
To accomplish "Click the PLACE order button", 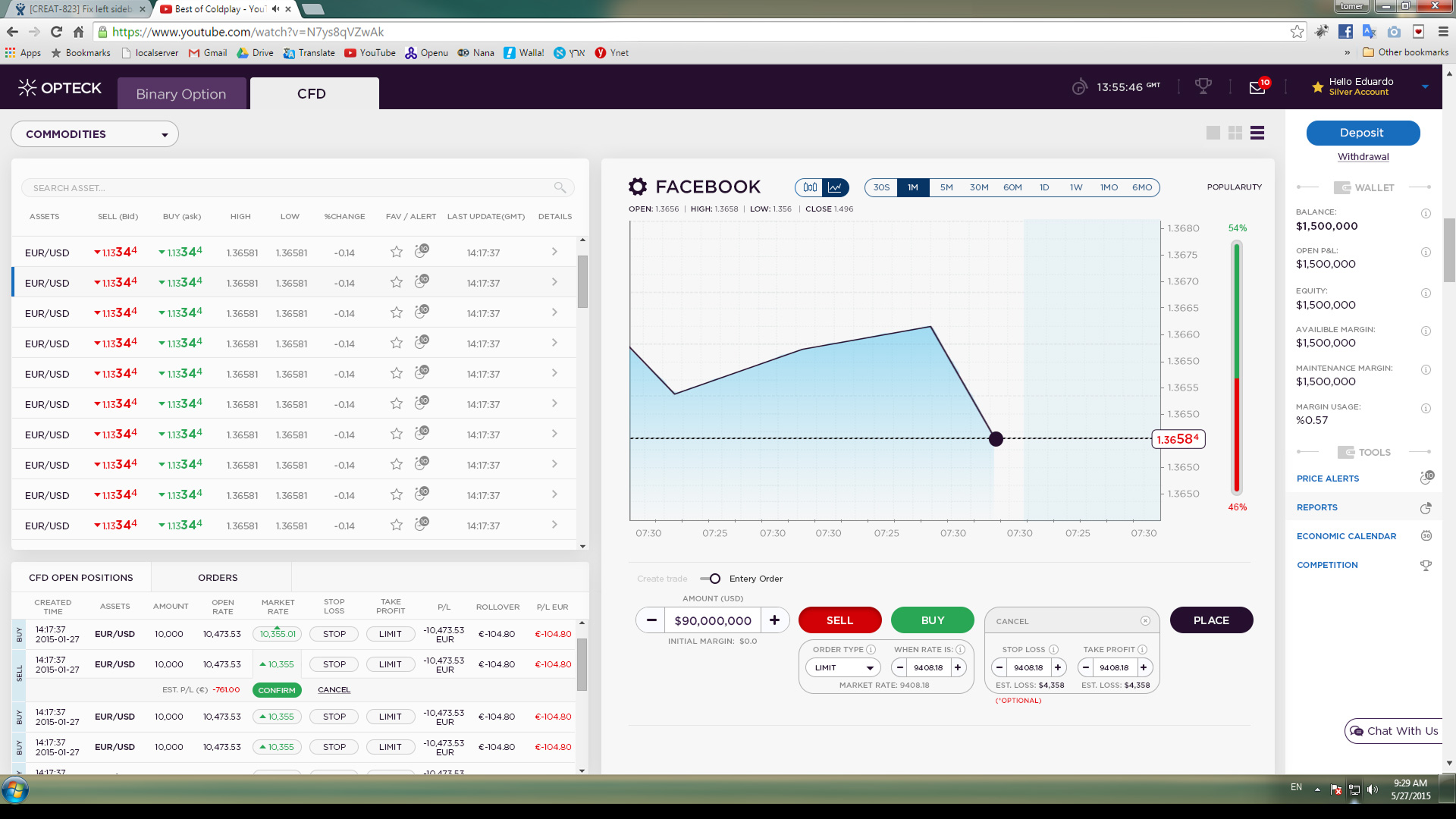I will click(1211, 620).
